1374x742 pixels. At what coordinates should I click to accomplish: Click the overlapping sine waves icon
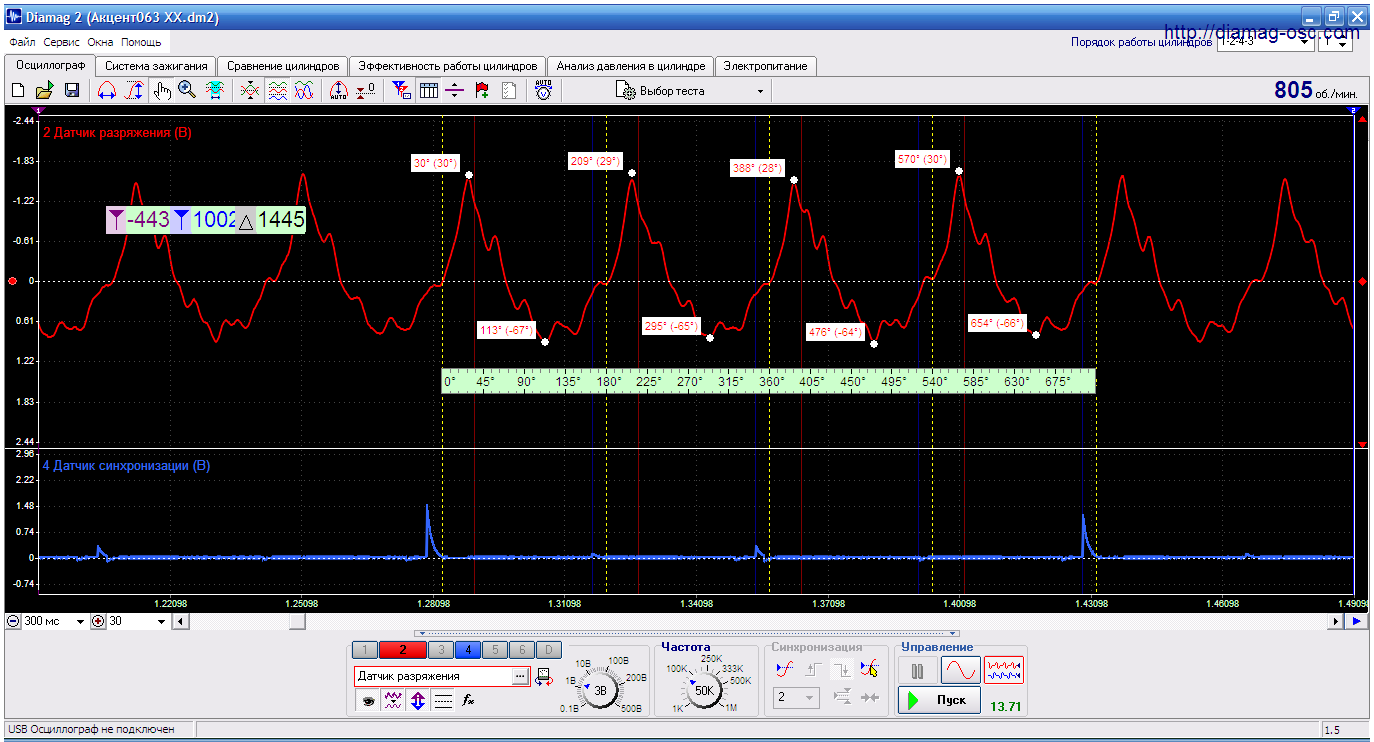tap(305, 91)
